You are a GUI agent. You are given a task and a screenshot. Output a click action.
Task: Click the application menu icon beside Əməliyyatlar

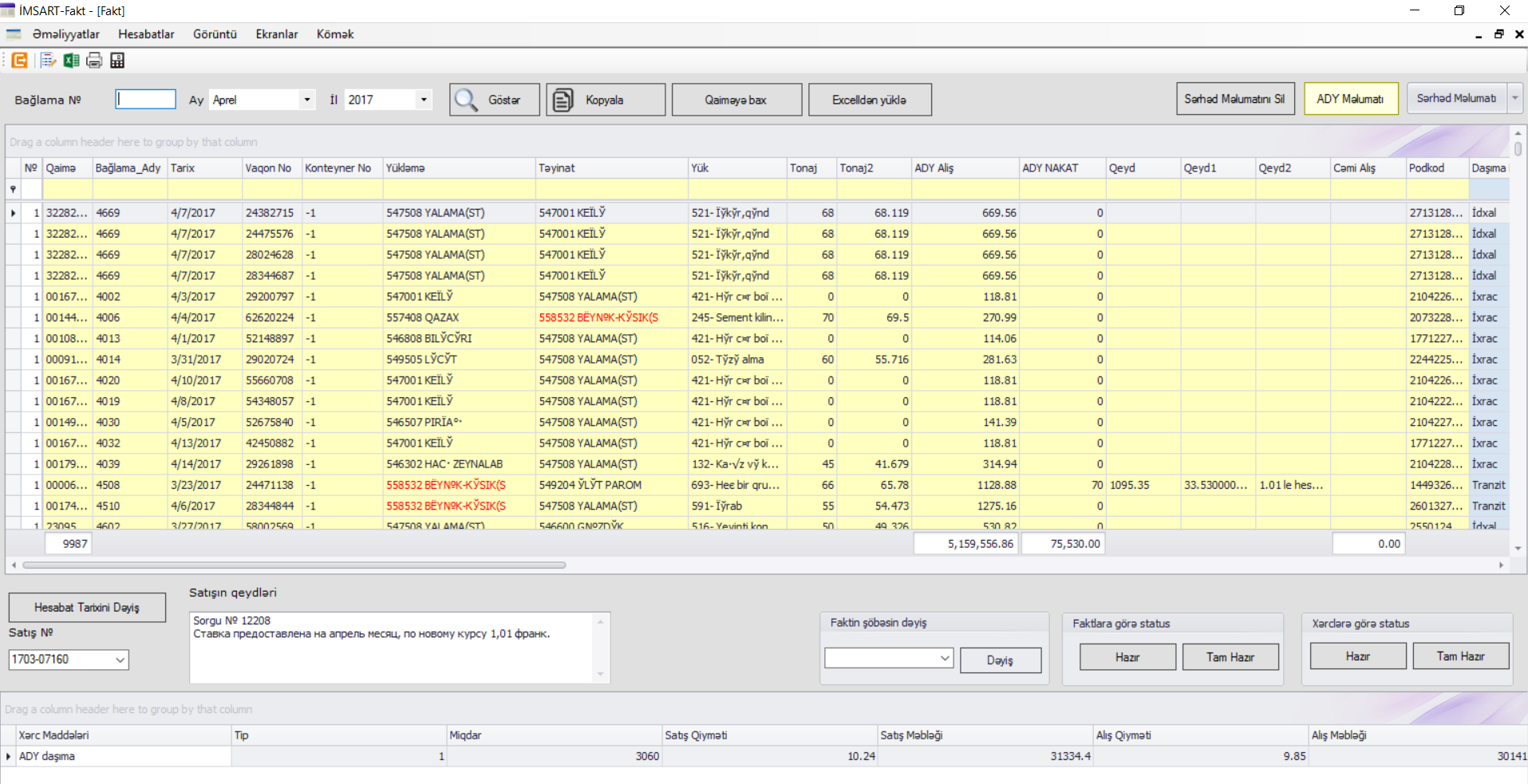pos(14,34)
